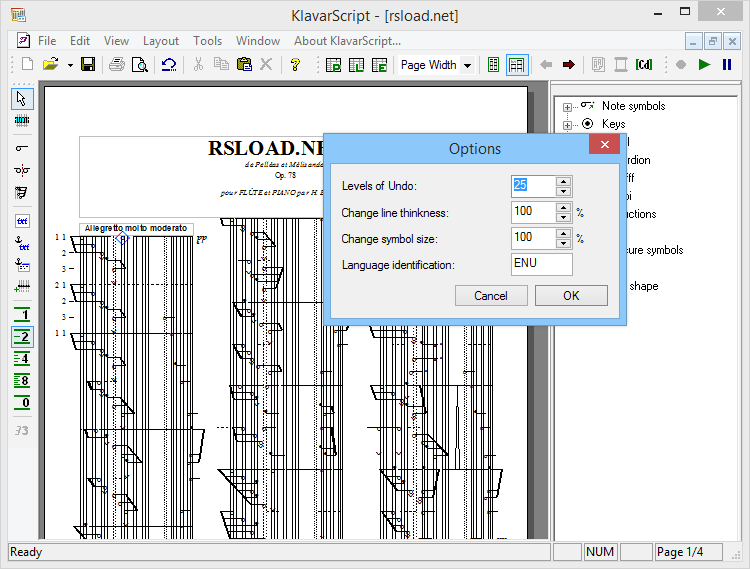This screenshot has height=569, width=750.
Task: Click the Undo arrow icon
Action: coord(169,65)
